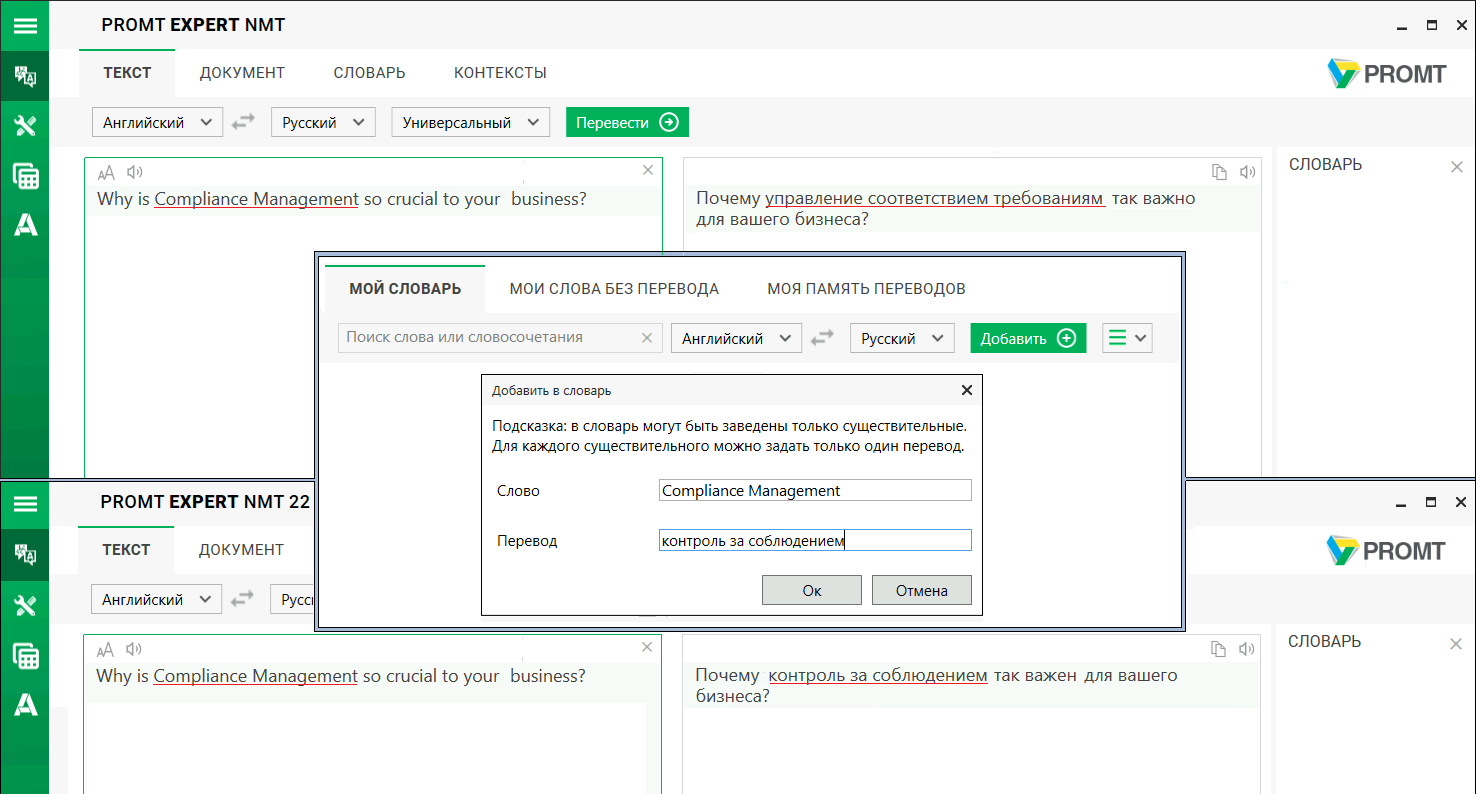Switch to ДОКУМЕНТ tab in top window
The height and width of the screenshot is (794, 1476).
[242, 73]
